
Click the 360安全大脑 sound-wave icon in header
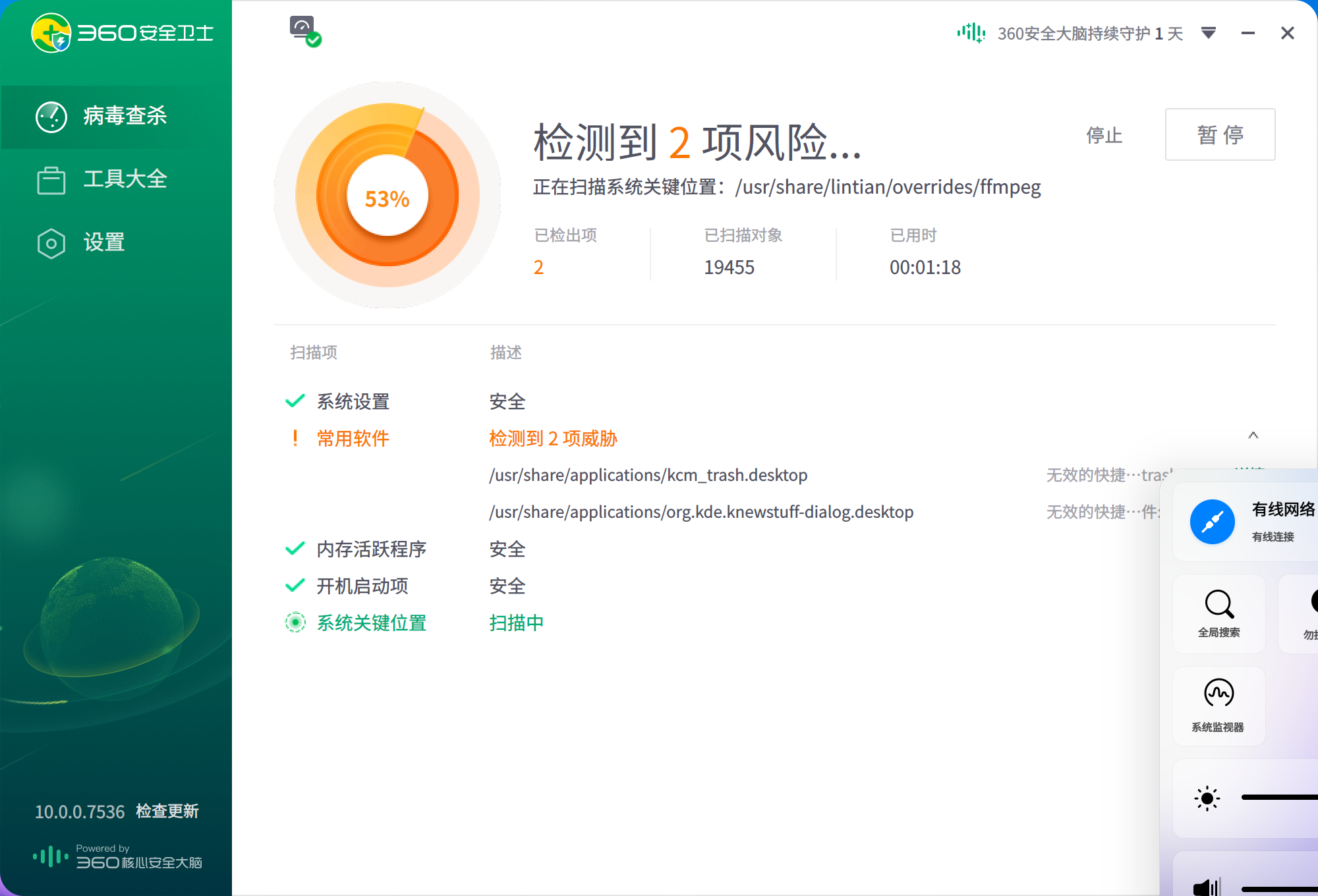(971, 32)
